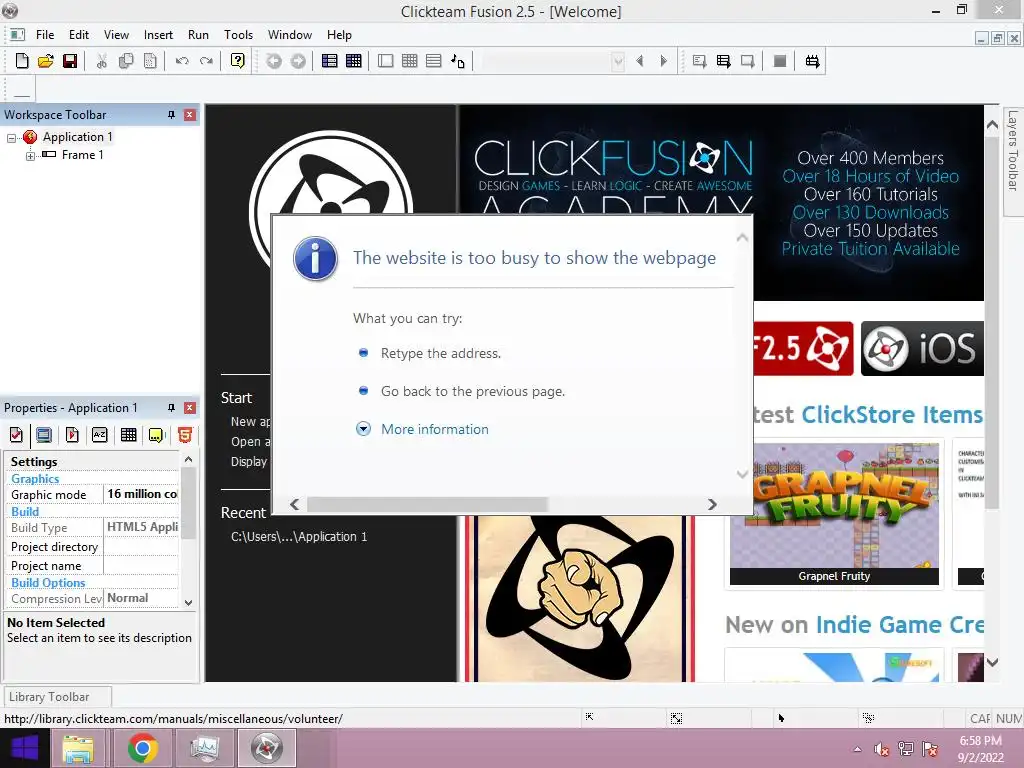Expand the Frame 1 tree node
The width and height of the screenshot is (1024, 768).
click(30, 156)
